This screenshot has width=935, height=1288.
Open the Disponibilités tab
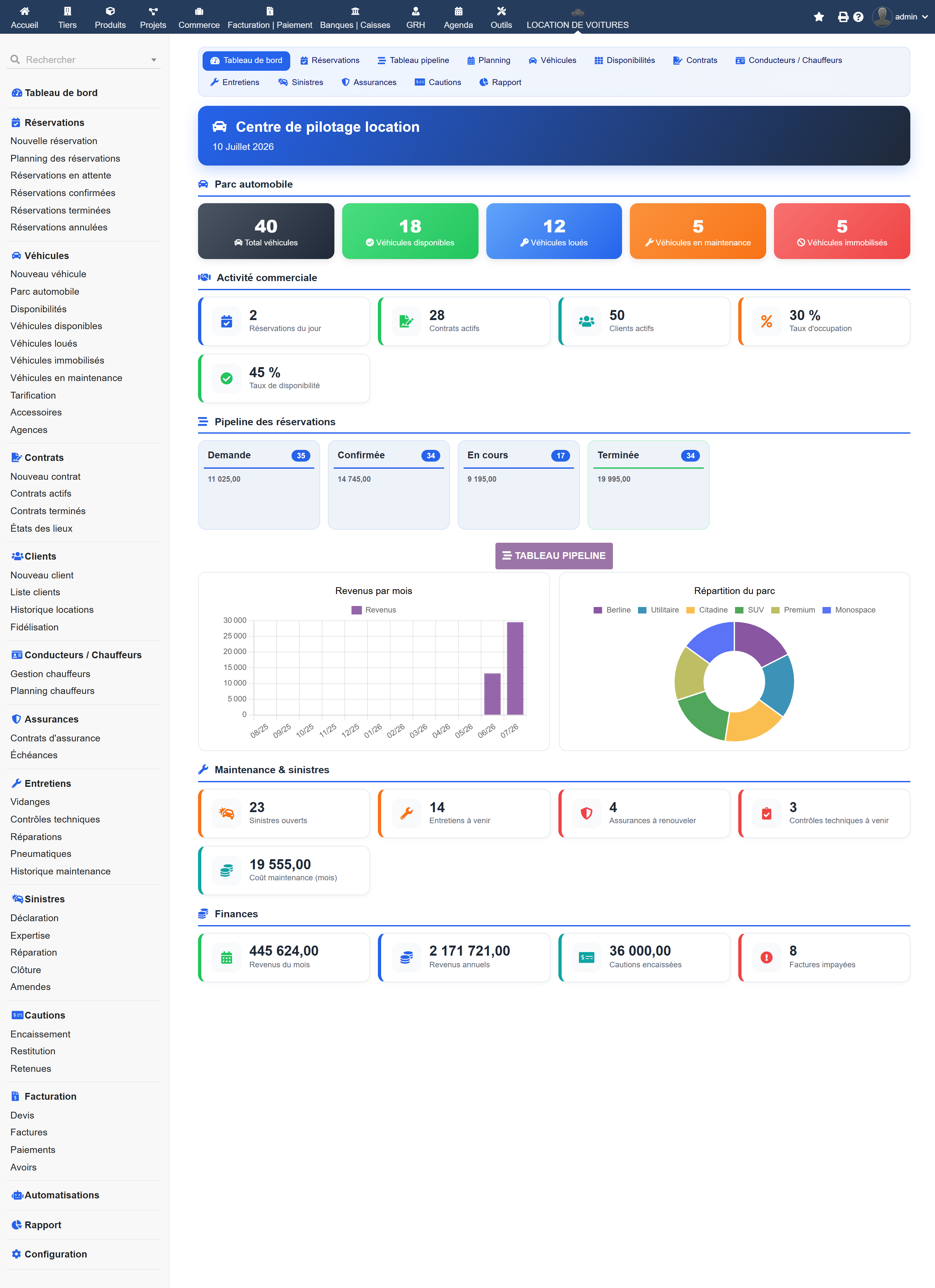tap(624, 60)
